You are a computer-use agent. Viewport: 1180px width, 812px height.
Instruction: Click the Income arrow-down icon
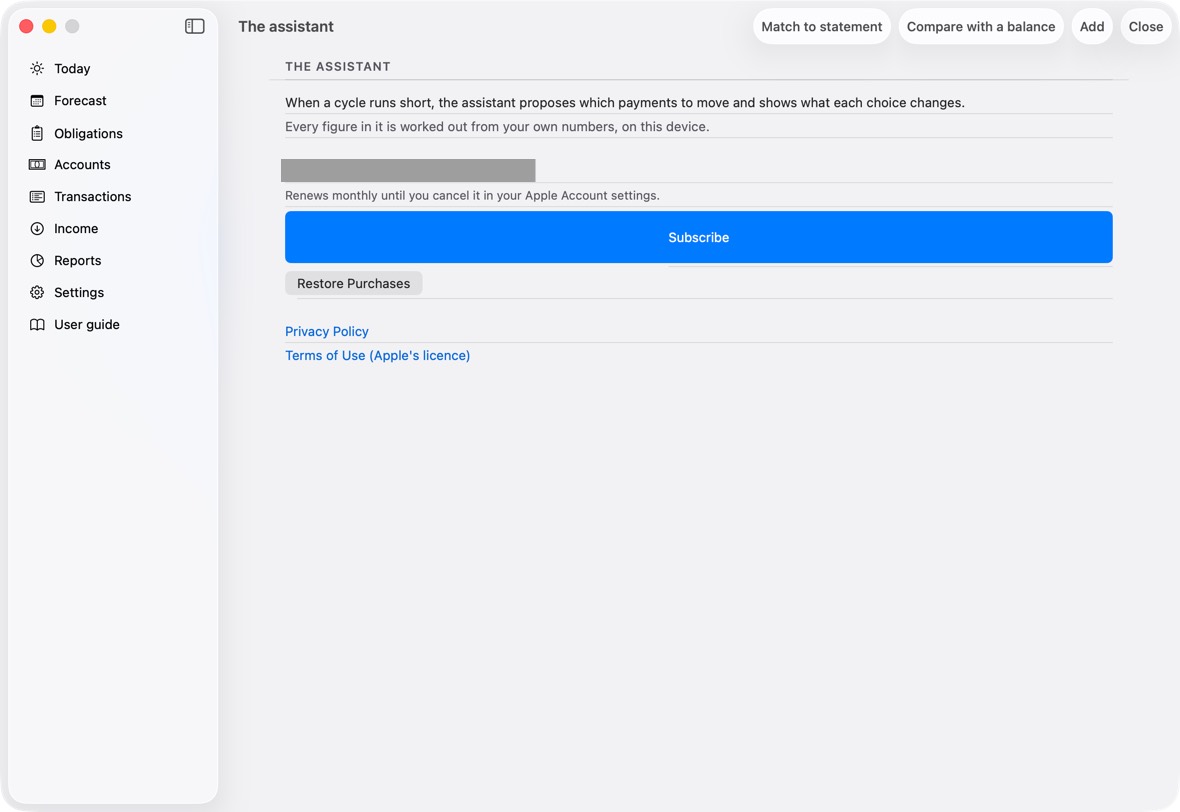click(x=37, y=229)
